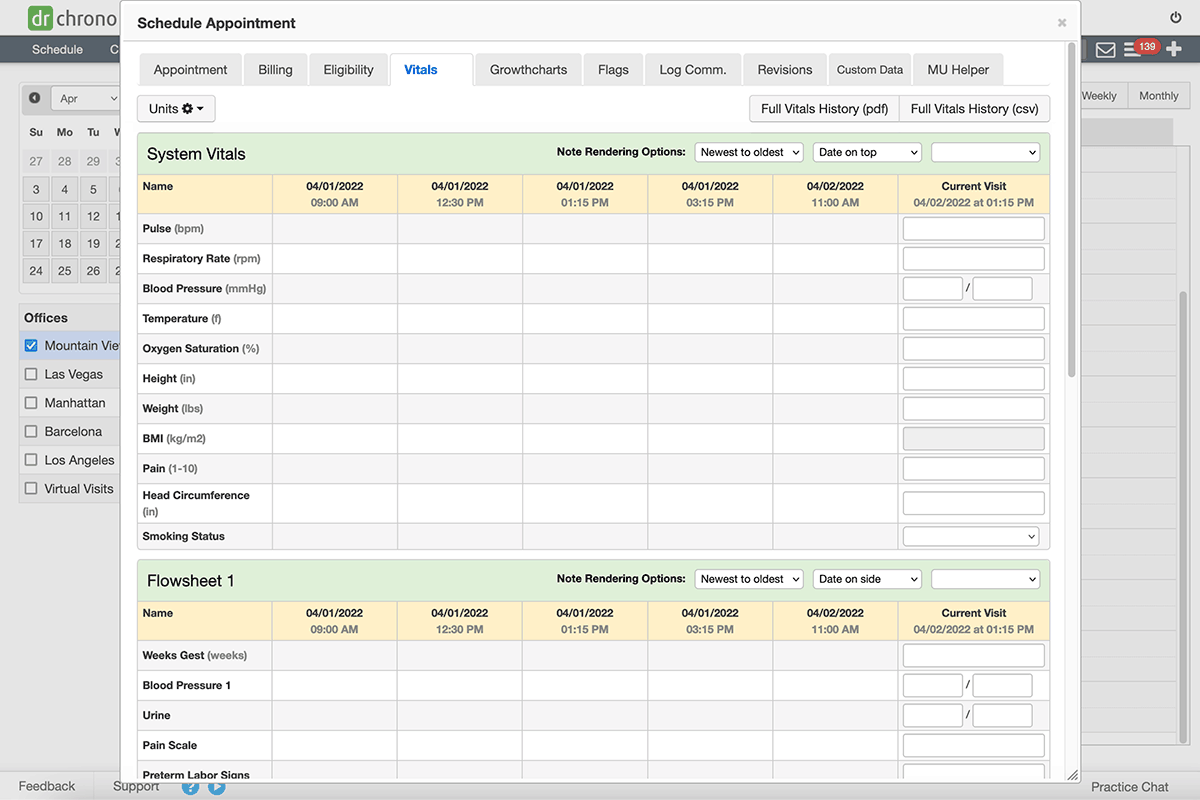Enable the Virtual Visits checkbox

click(x=31, y=489)
